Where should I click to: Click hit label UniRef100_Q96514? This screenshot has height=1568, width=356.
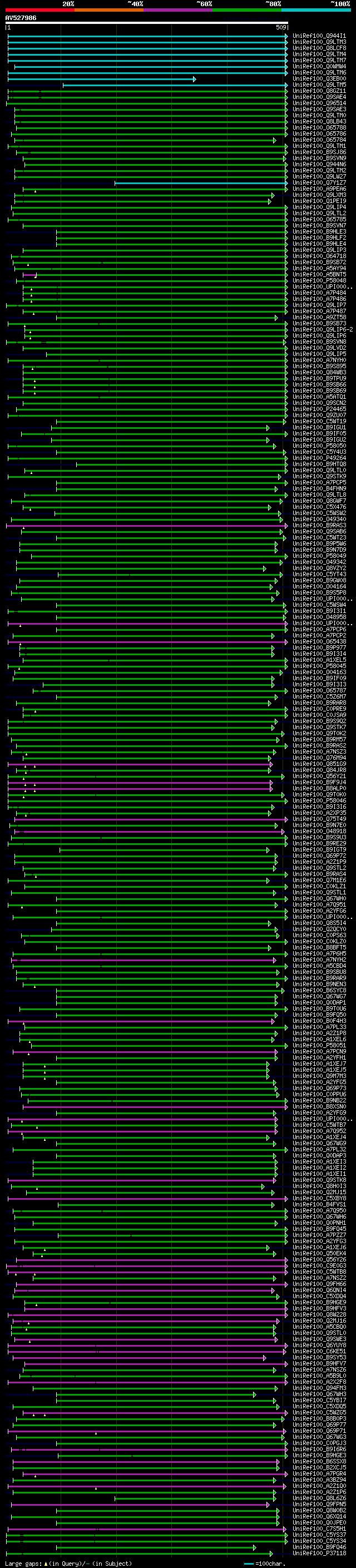click(319, 103)
